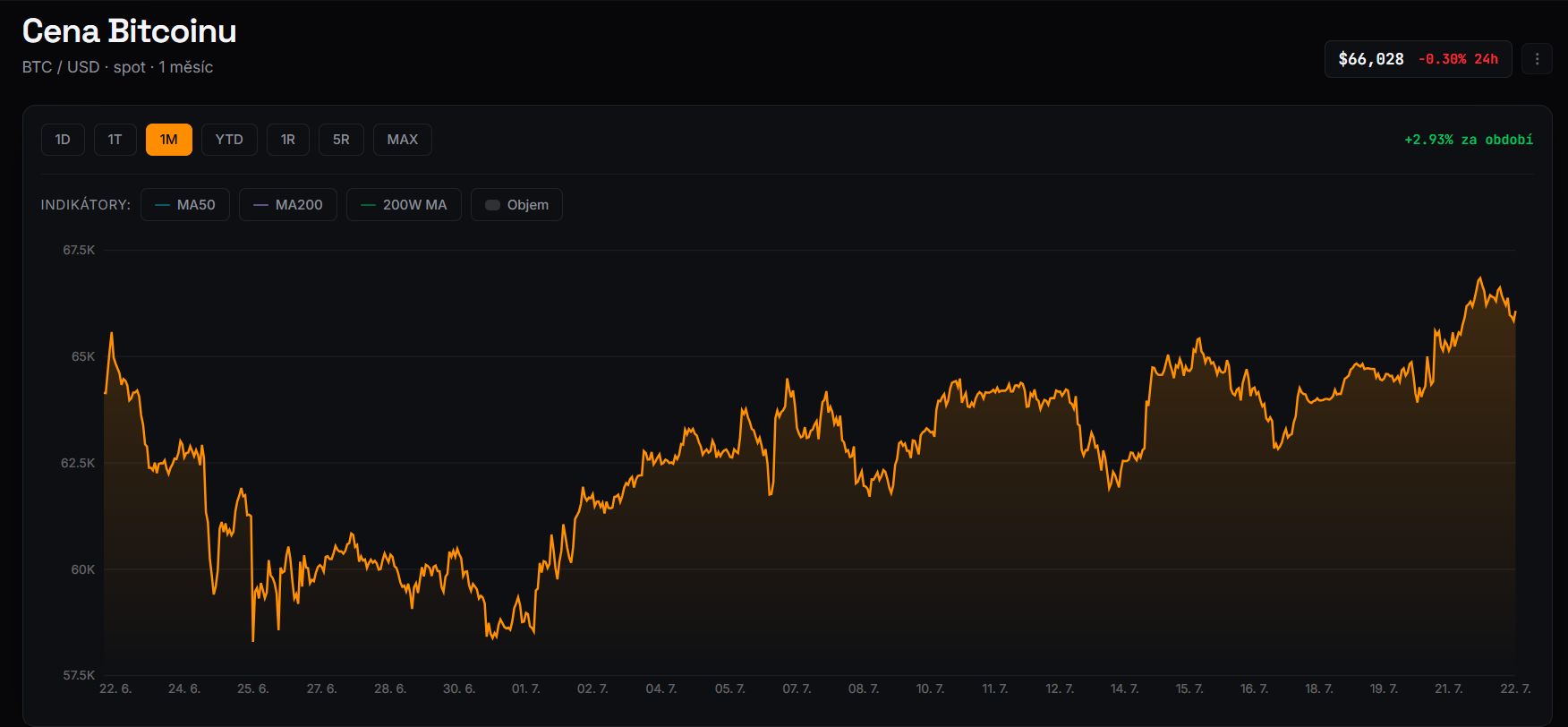This screenshot has height=727, width=1568.
Task: Click the 65K y-axis label
Action: (83, 356)
